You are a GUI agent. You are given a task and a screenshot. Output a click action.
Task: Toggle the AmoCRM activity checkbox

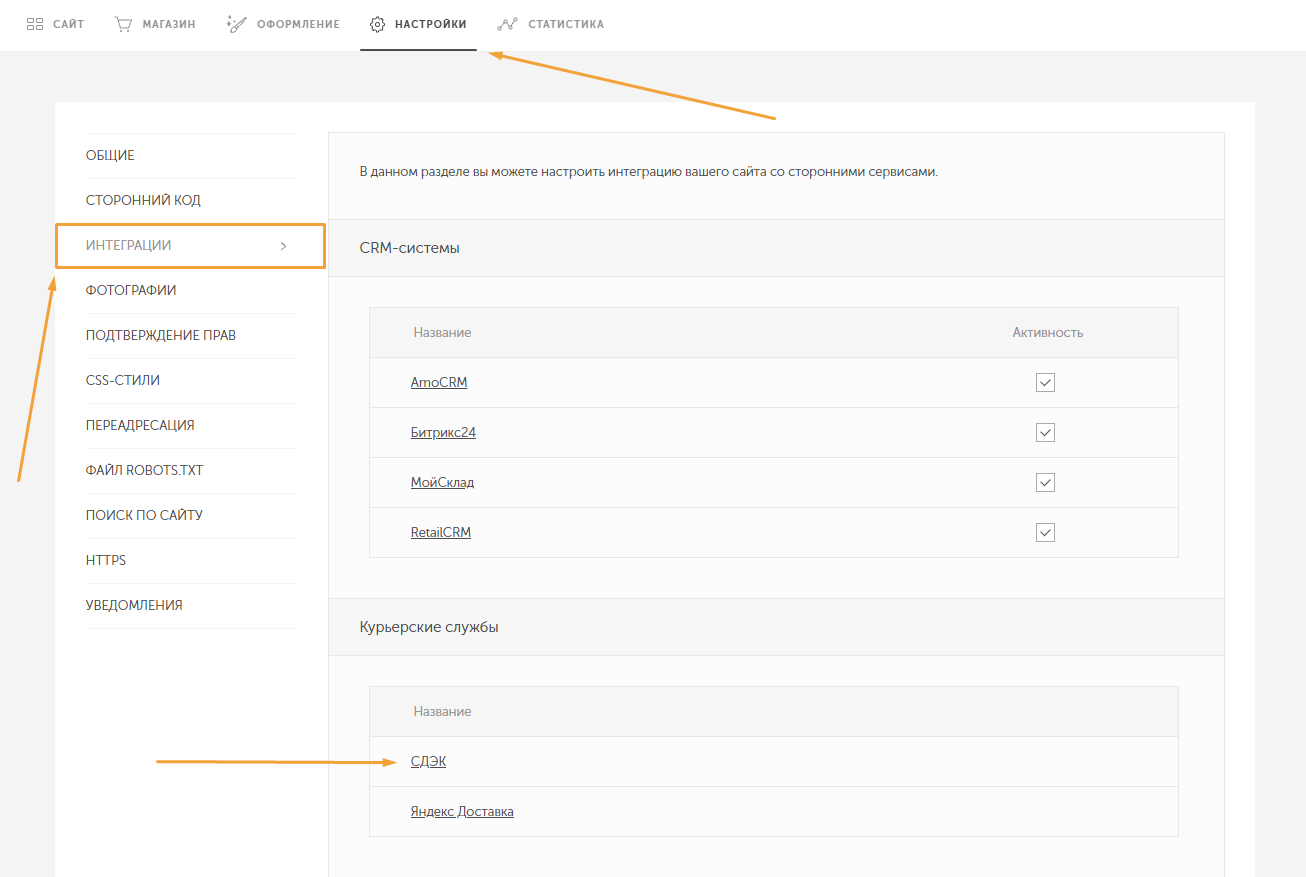[x=1046, y=383]
